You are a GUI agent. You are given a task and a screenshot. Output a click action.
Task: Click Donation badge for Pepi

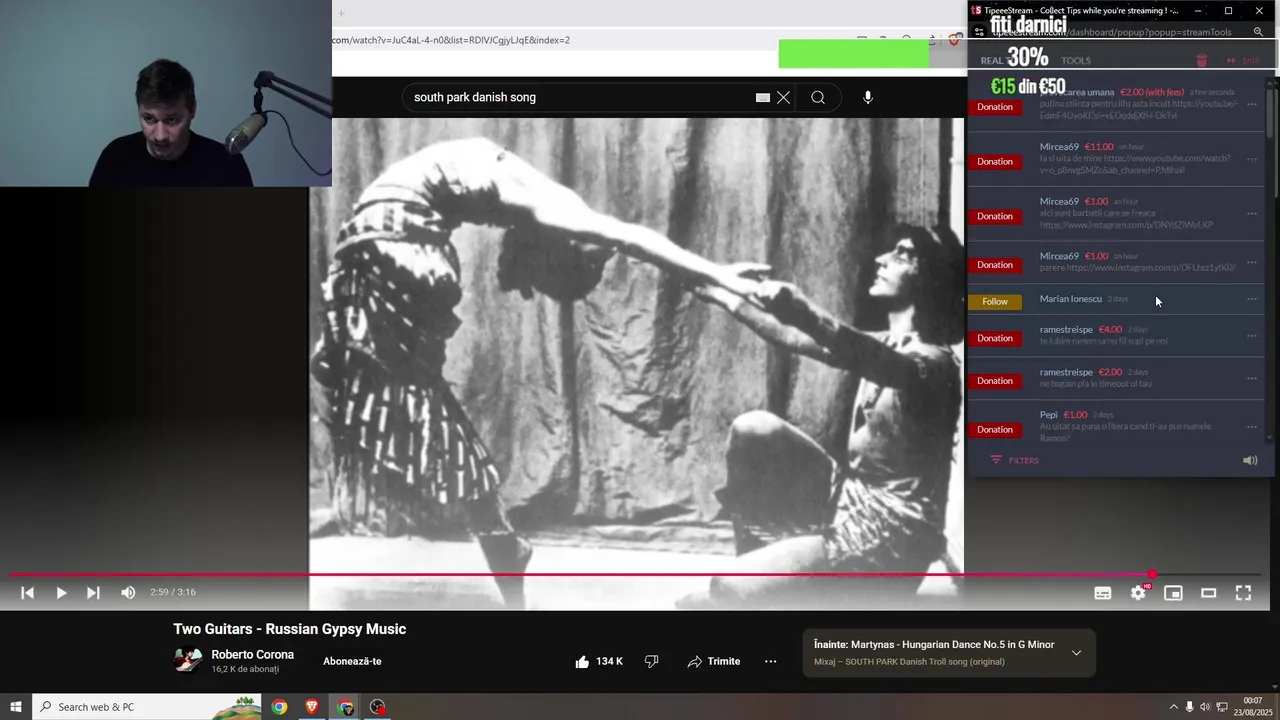[995, 430]
